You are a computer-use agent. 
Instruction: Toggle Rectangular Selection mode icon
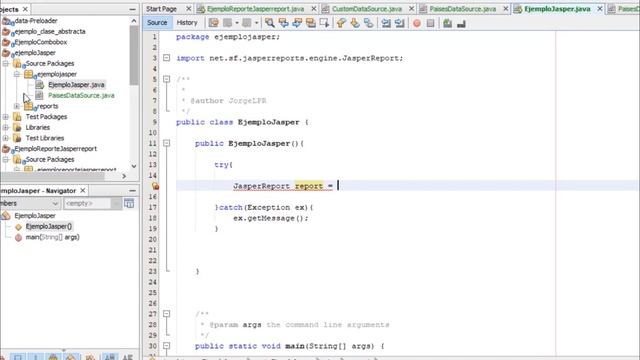point(325,23)
